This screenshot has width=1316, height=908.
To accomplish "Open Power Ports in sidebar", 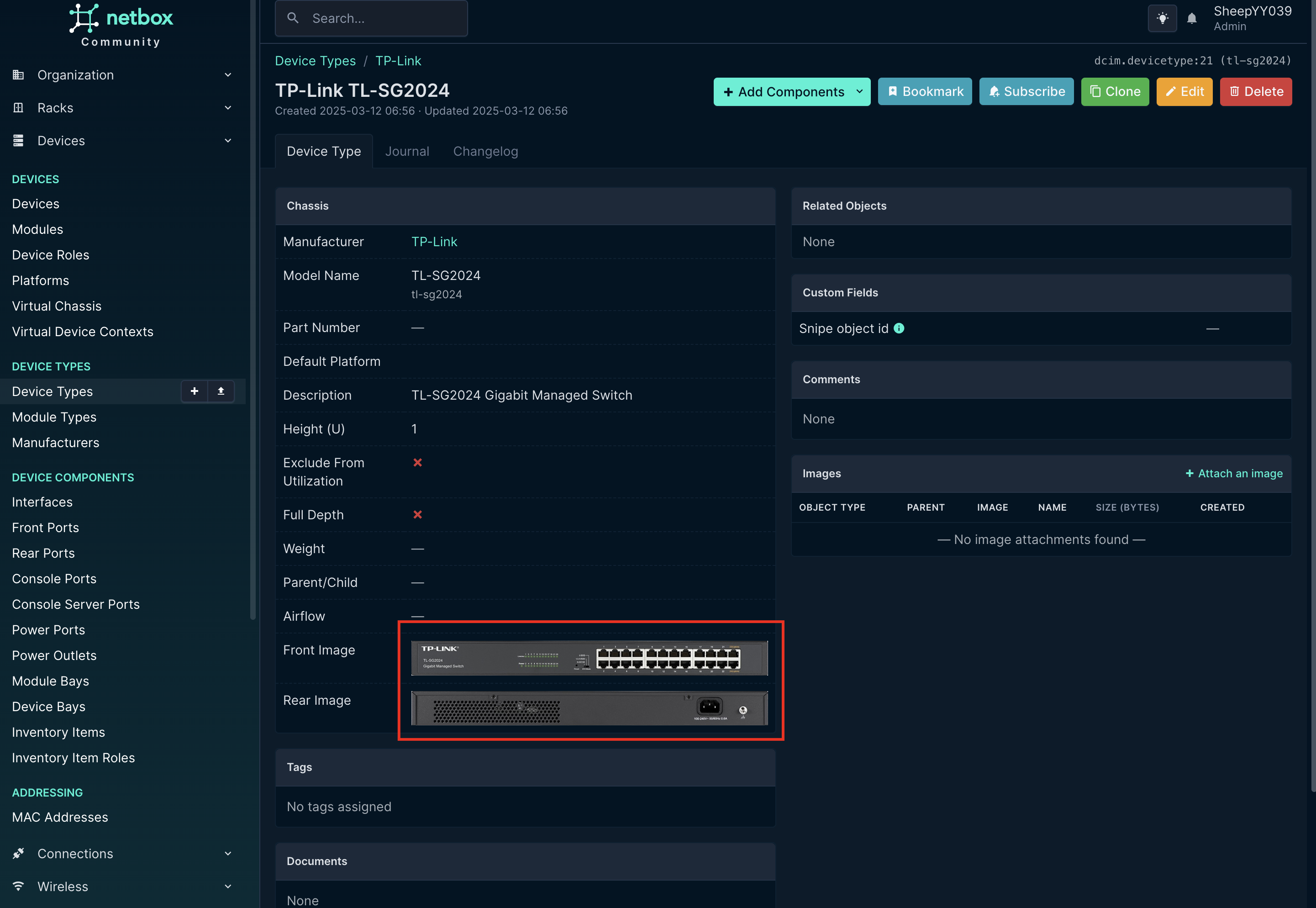I will click(48, 630).
